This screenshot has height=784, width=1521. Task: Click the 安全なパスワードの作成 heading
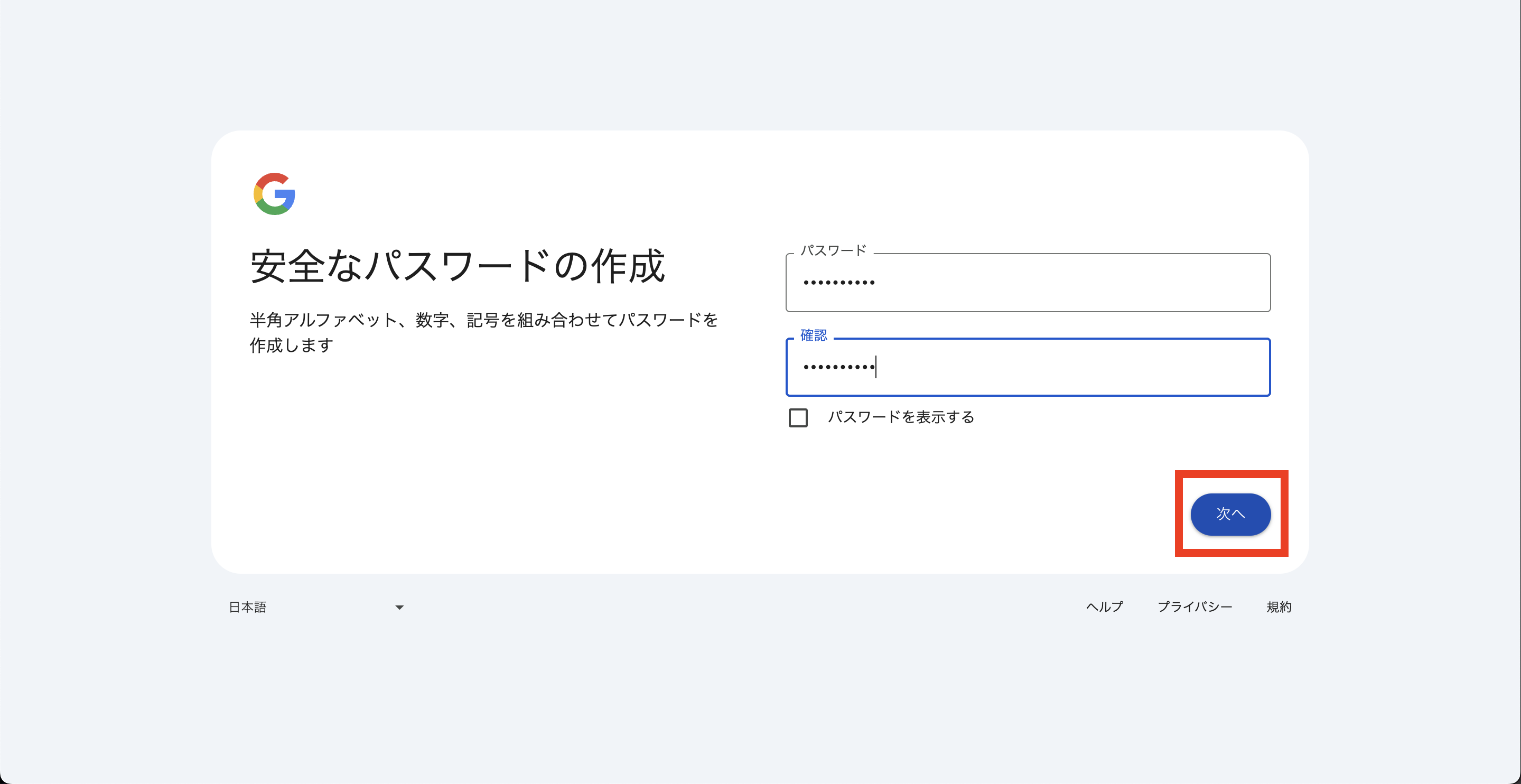458,266
